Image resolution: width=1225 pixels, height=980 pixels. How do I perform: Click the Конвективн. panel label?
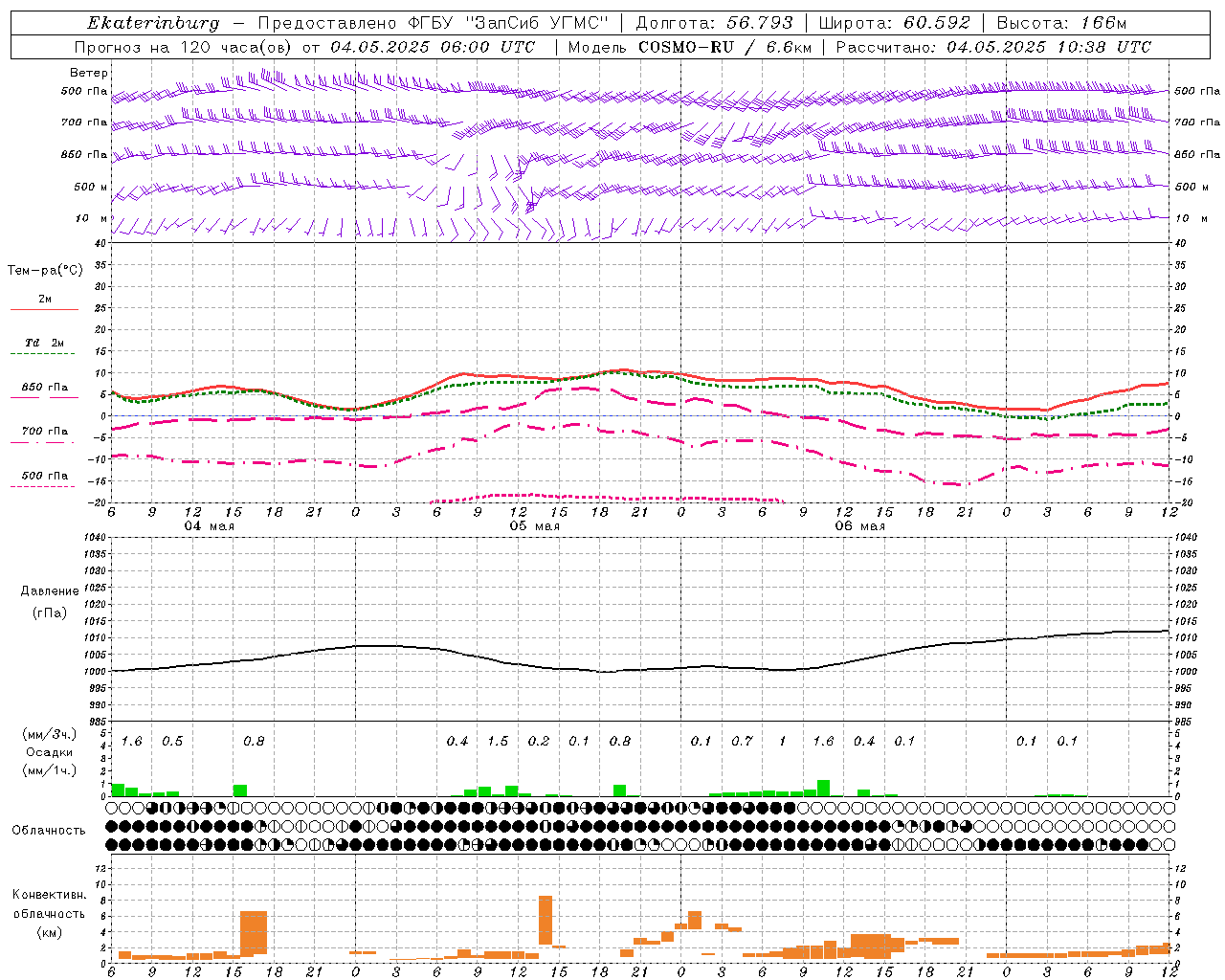(x=49, y=895)
